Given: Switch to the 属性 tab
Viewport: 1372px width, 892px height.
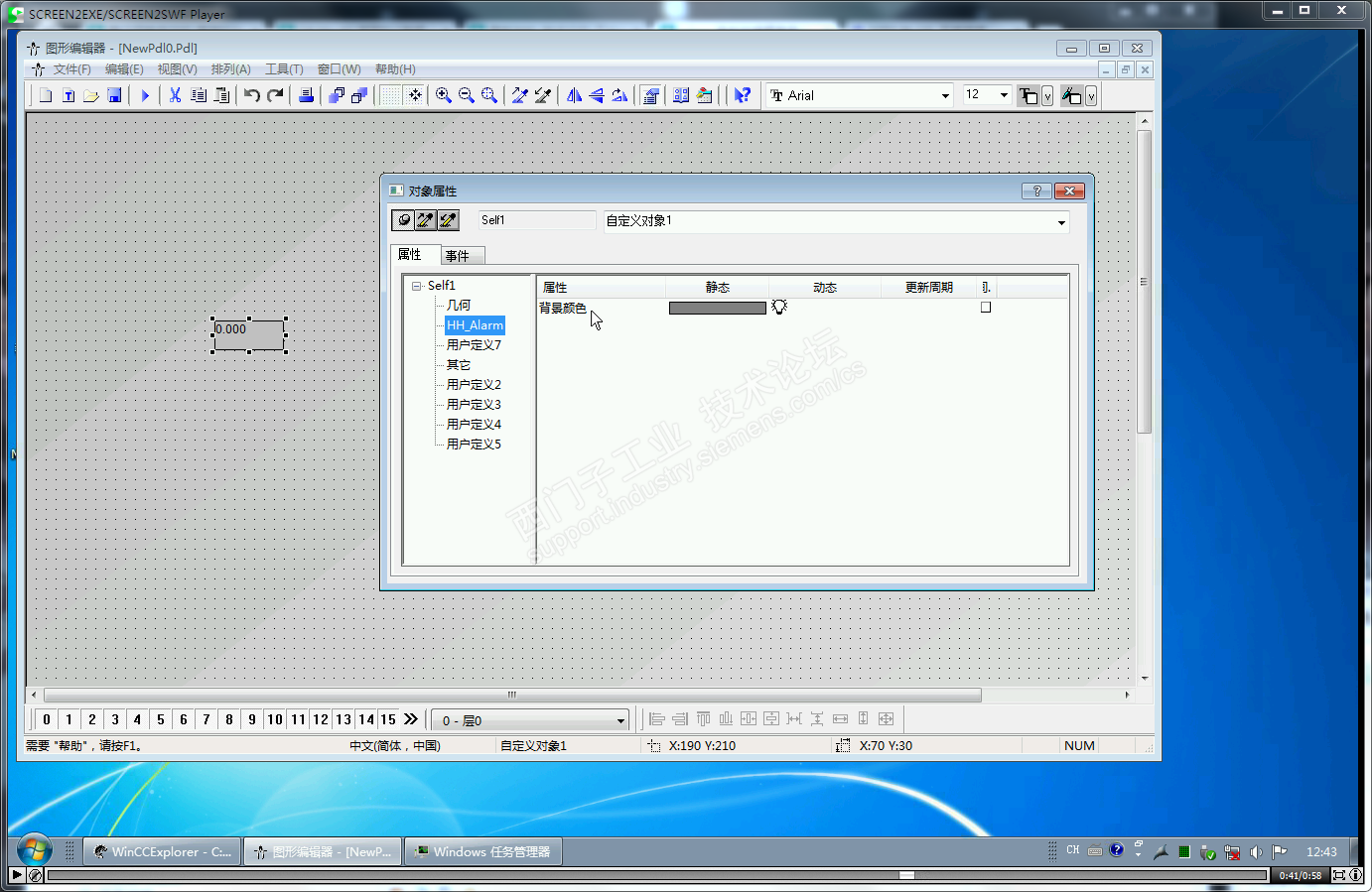Looking at the screenshot, I should [415, 255].
